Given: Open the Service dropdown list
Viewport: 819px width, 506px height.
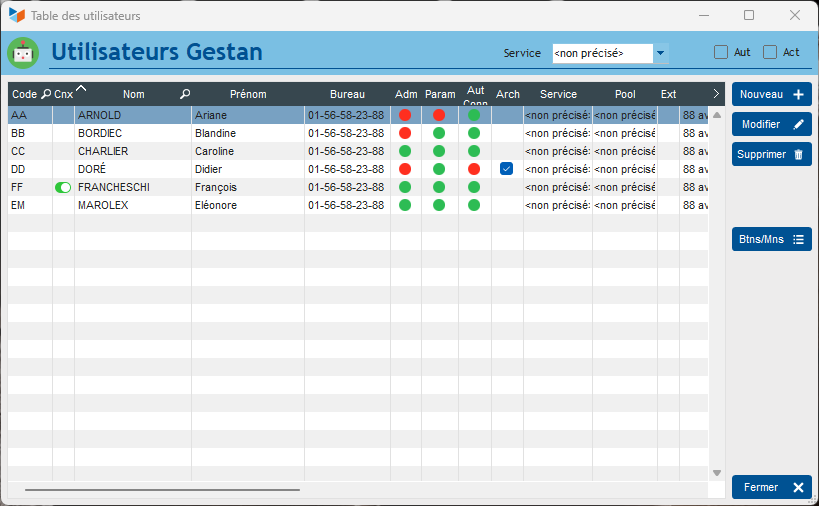Looking at the screenshot, I should click(661, 53).
